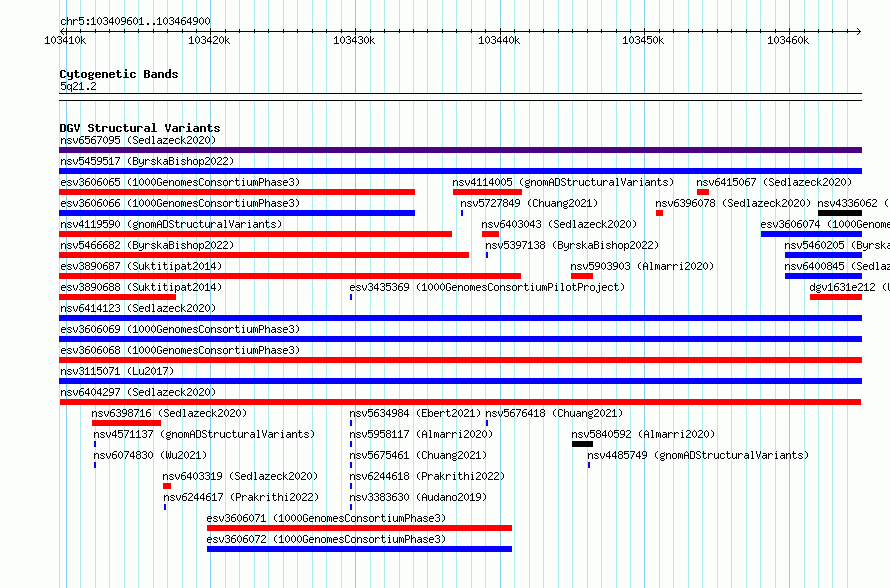
Task: Click the blue bar under nsv5460205
Action: pyautogui.click(x=824, y=255)
